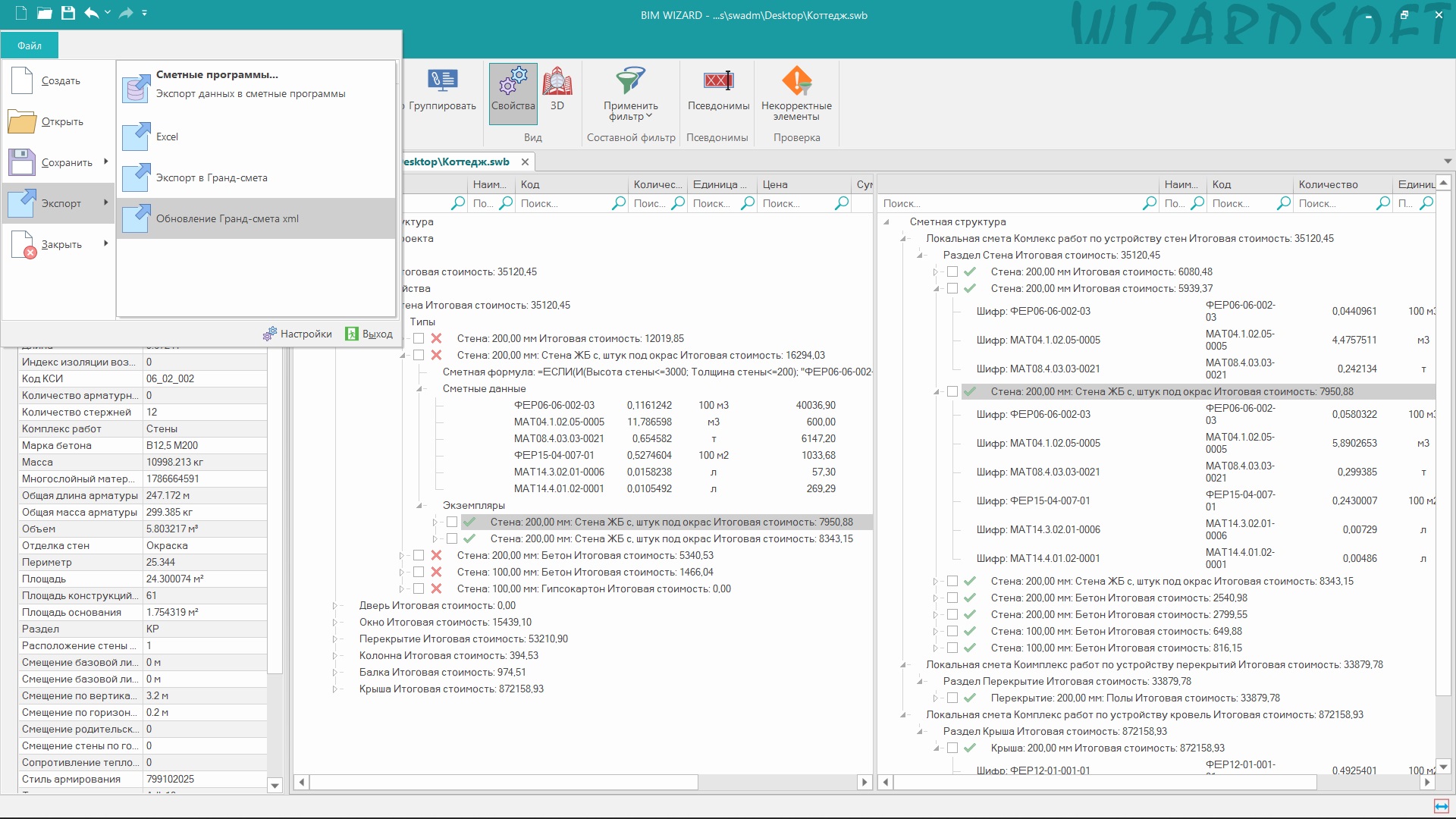Choose Экспорт в Гранд-смета option
This screenshot has width=1456, height=819.
tap(256, 177)
